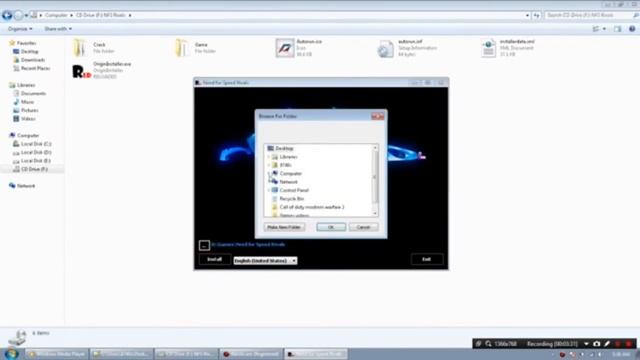Expand Libraries node in the Browse For Folder tree

pyautogui.click(x=269, y=157)
